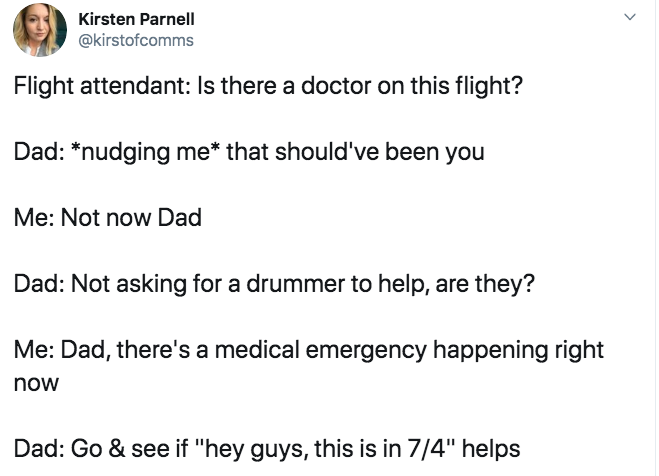Click the "Flight attendant:" speaker label
The image size is (659, 476).
(x=92, y=86)
